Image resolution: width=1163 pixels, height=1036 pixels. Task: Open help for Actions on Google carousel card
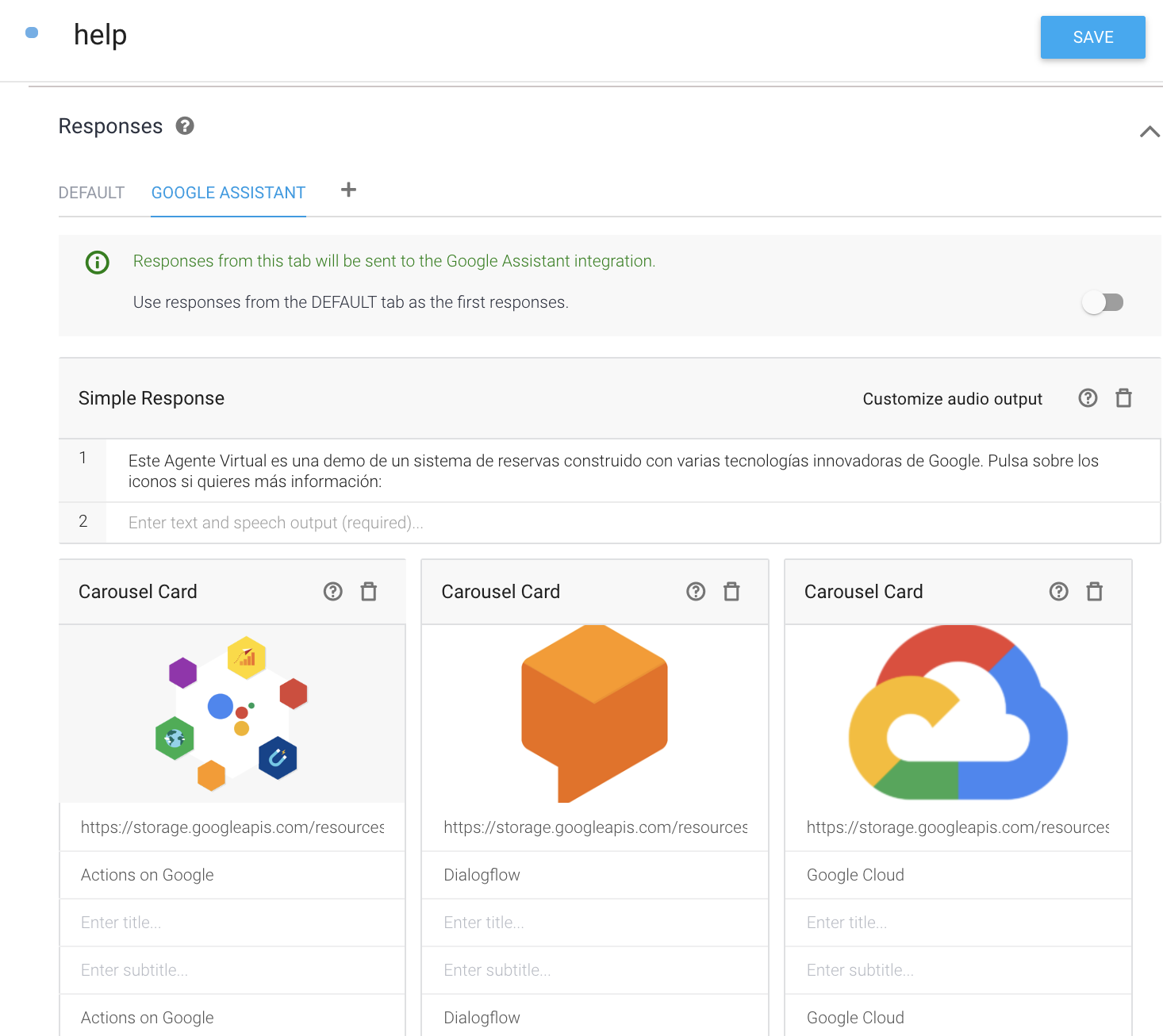point(333,592)
